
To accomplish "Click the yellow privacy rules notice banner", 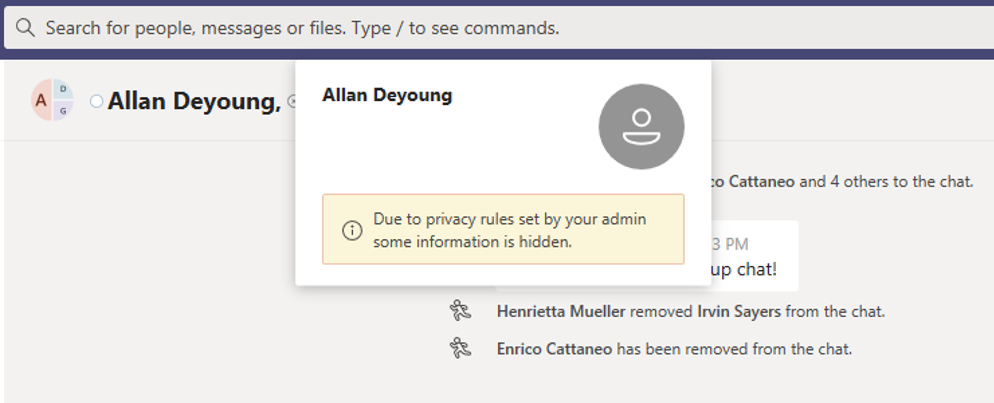I will click(503, 229).
